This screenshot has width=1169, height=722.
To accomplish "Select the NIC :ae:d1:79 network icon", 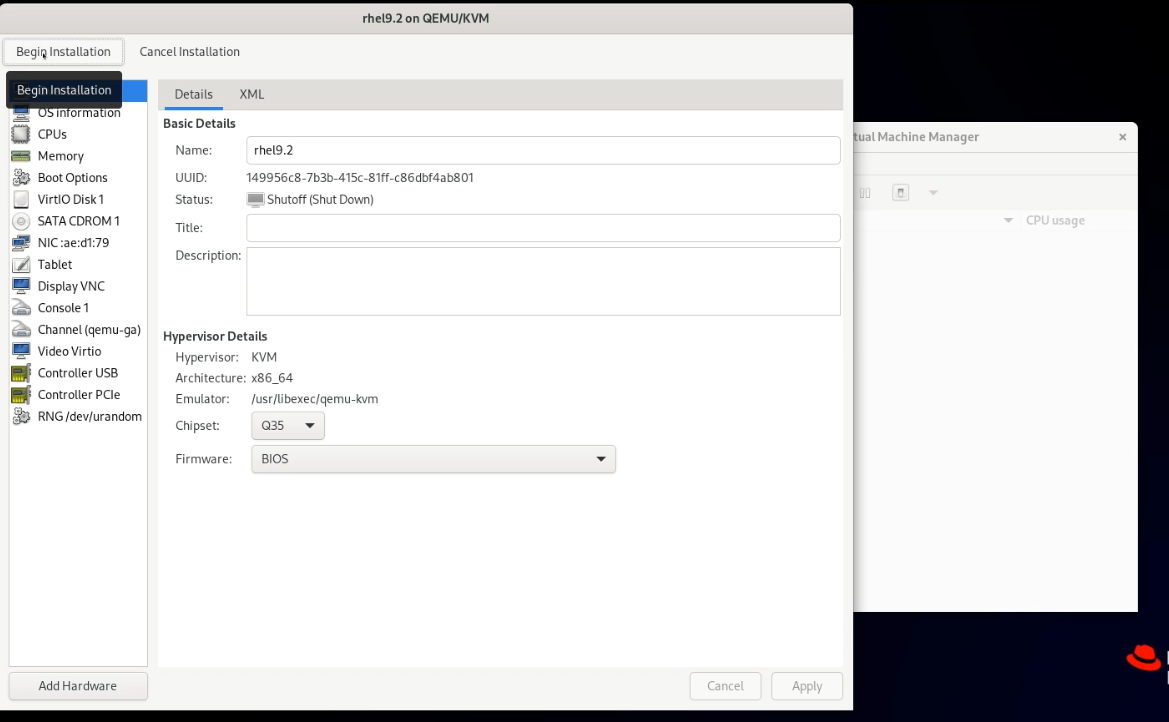I will tap(21, 242).
